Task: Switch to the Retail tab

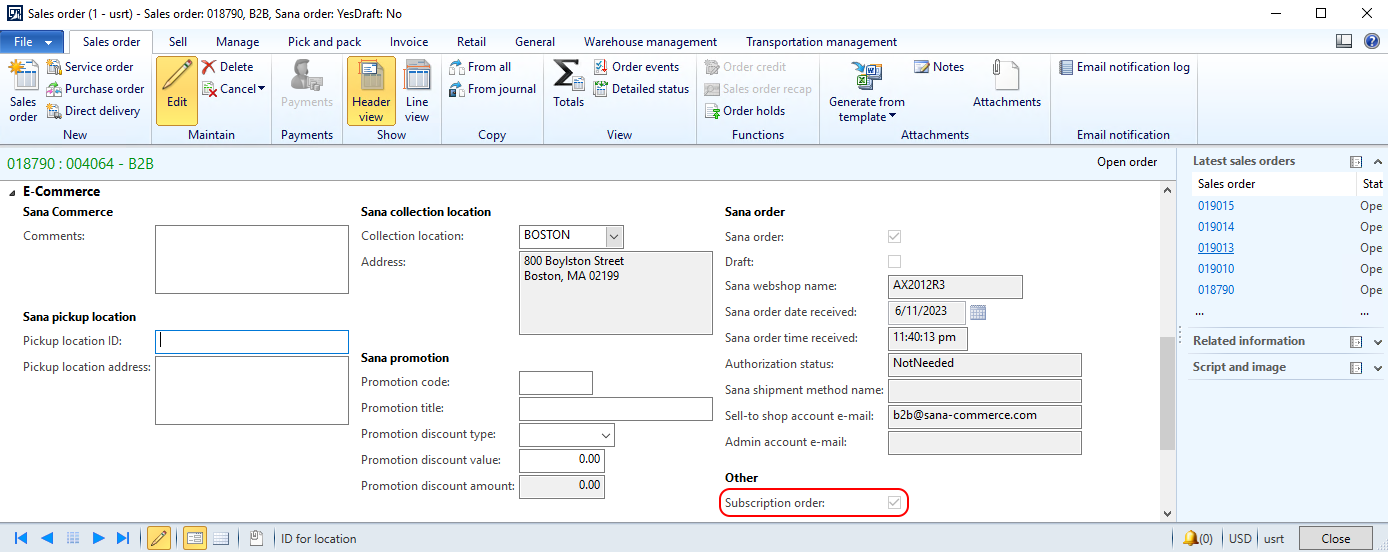Action: [x=471, y=42]
